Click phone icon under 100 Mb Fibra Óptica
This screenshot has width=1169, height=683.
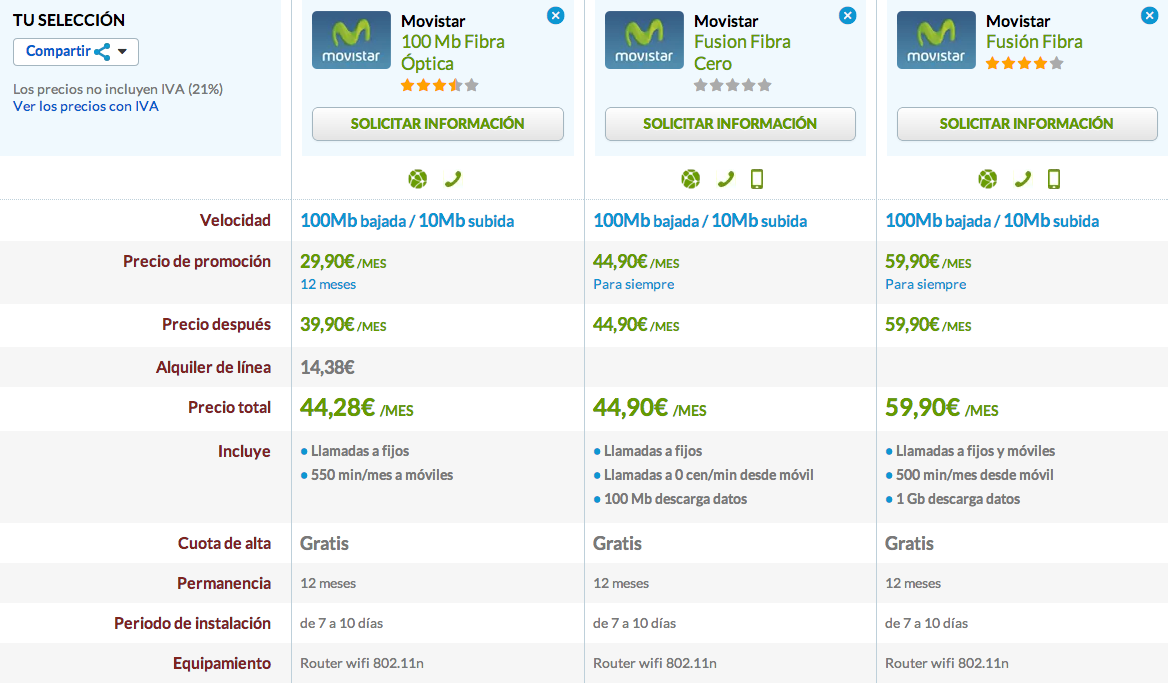[453, 179]
